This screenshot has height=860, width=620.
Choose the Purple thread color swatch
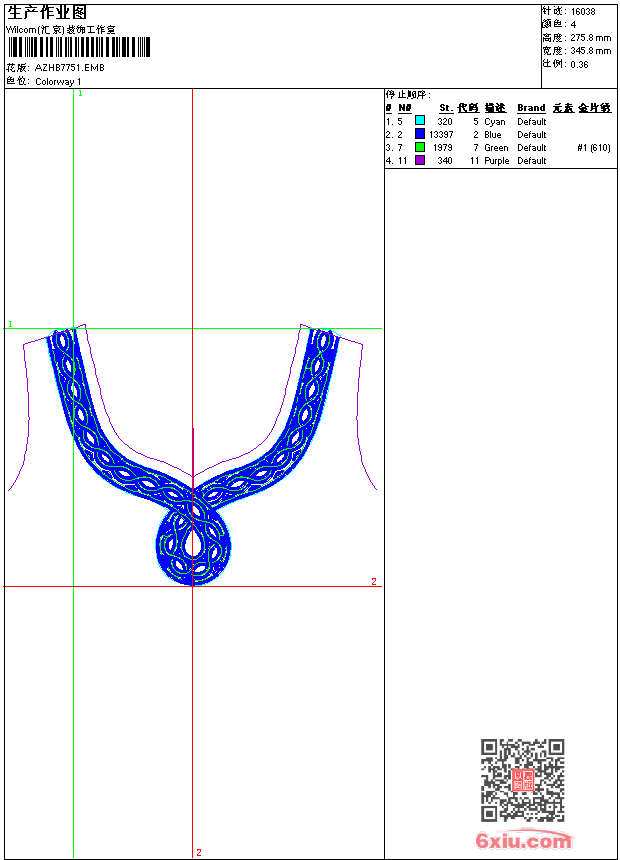coord(420,160)
